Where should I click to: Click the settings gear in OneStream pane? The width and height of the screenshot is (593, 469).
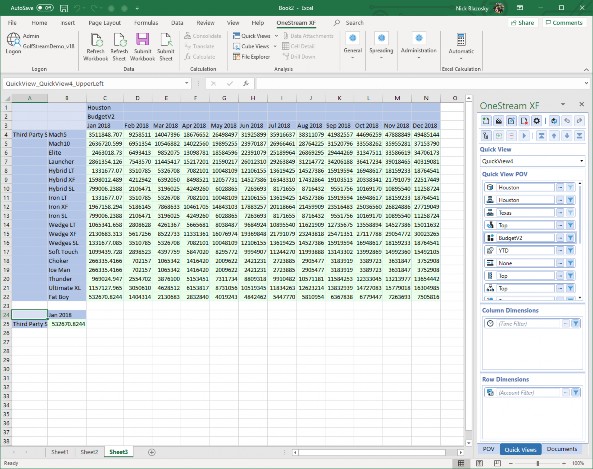[536, 121]
